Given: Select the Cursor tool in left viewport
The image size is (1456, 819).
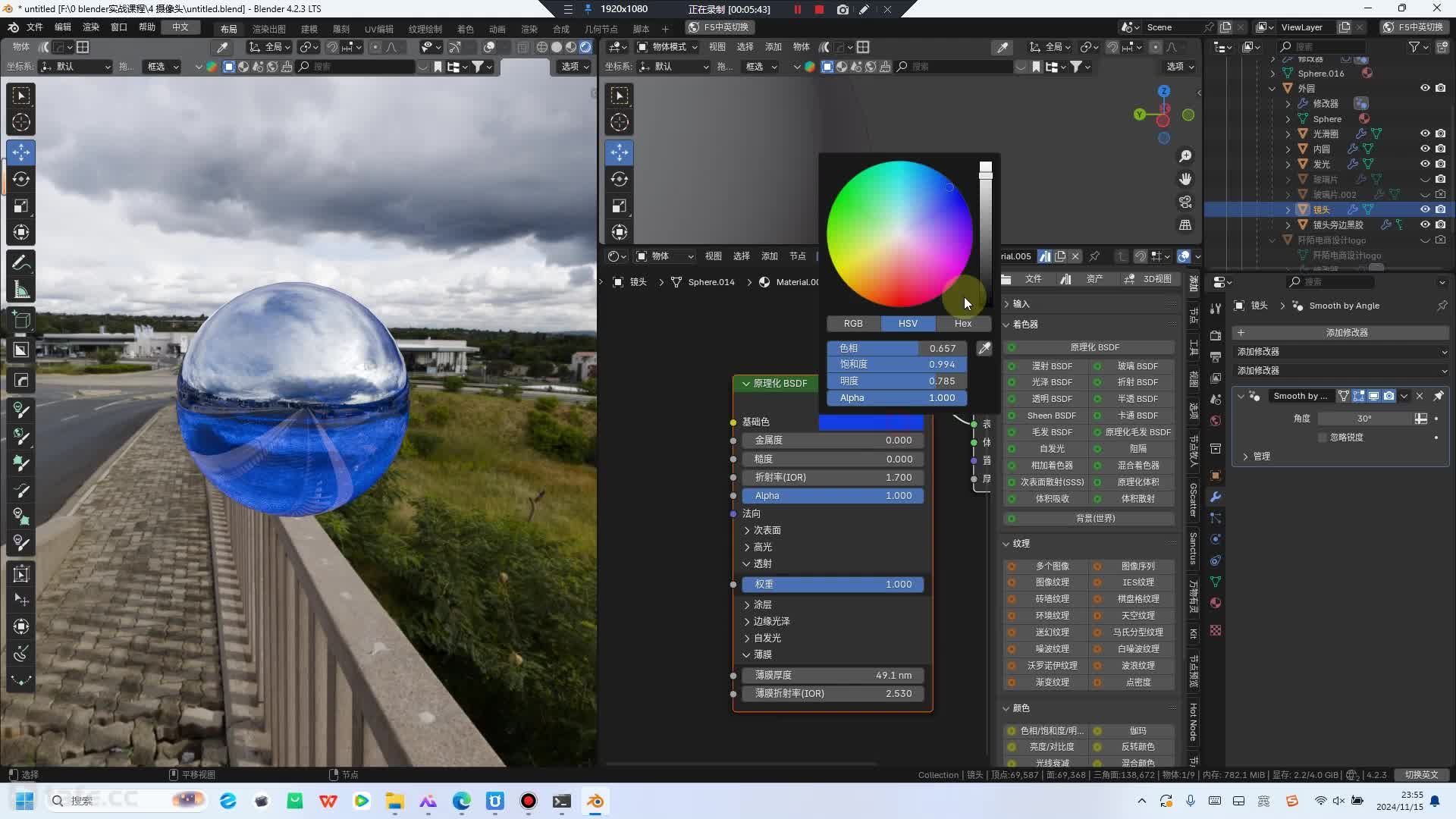Looking at the screenshot, I should click(21, 122).
